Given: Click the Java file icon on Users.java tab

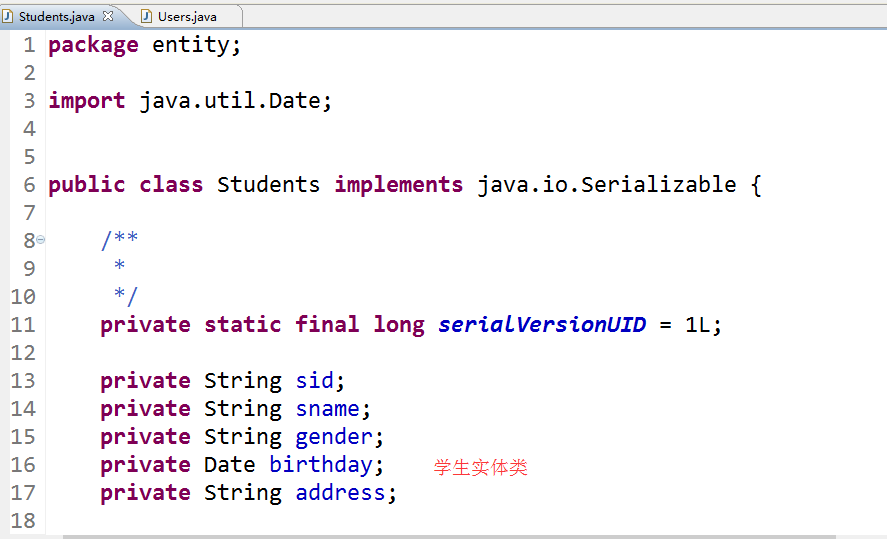Looking at the screenshot, I should coord(147,16).
